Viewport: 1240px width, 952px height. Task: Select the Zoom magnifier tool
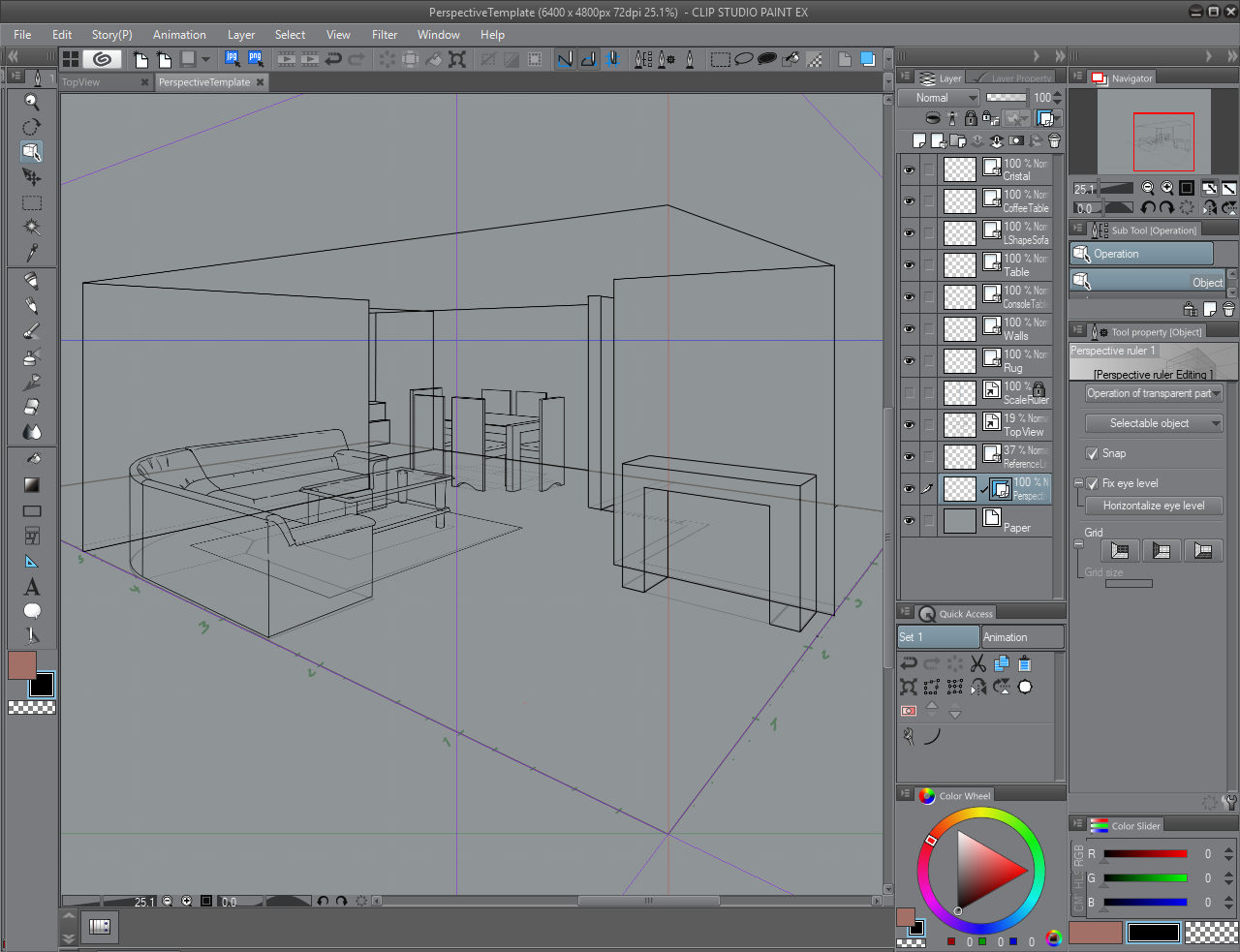click(x=32, y=102)
